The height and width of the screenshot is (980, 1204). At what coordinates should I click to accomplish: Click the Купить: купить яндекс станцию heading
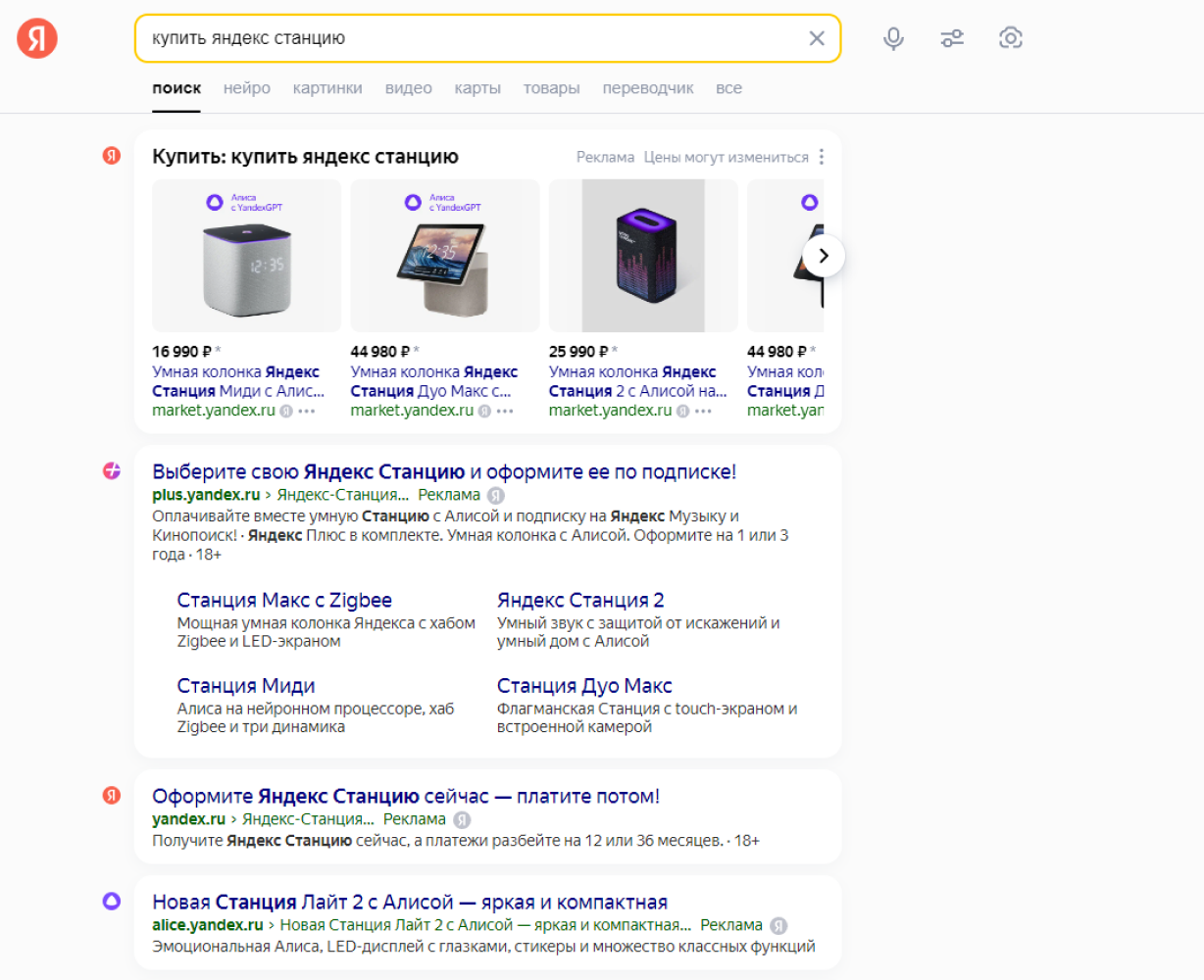[305, 157]
